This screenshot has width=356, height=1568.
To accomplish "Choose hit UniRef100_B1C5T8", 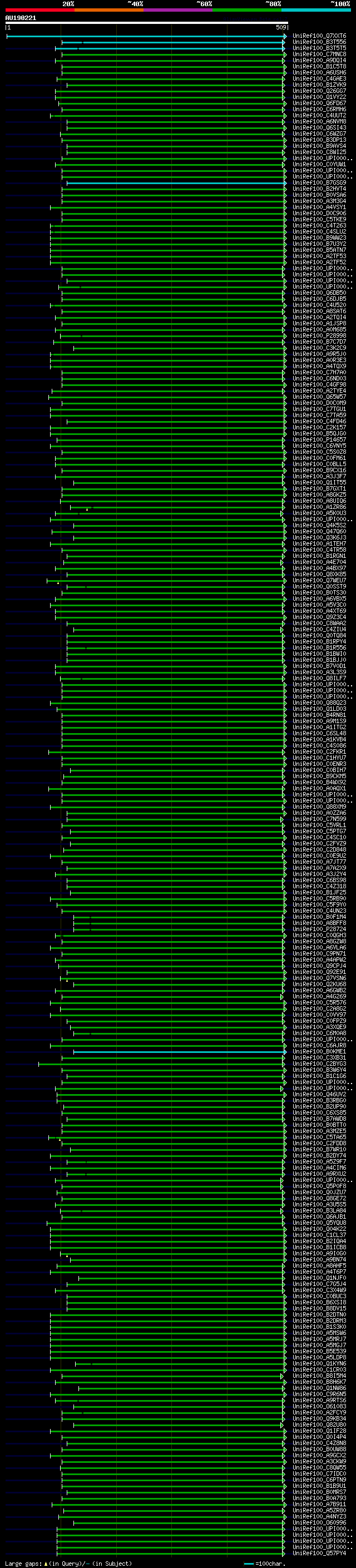I will coord(319,67).
